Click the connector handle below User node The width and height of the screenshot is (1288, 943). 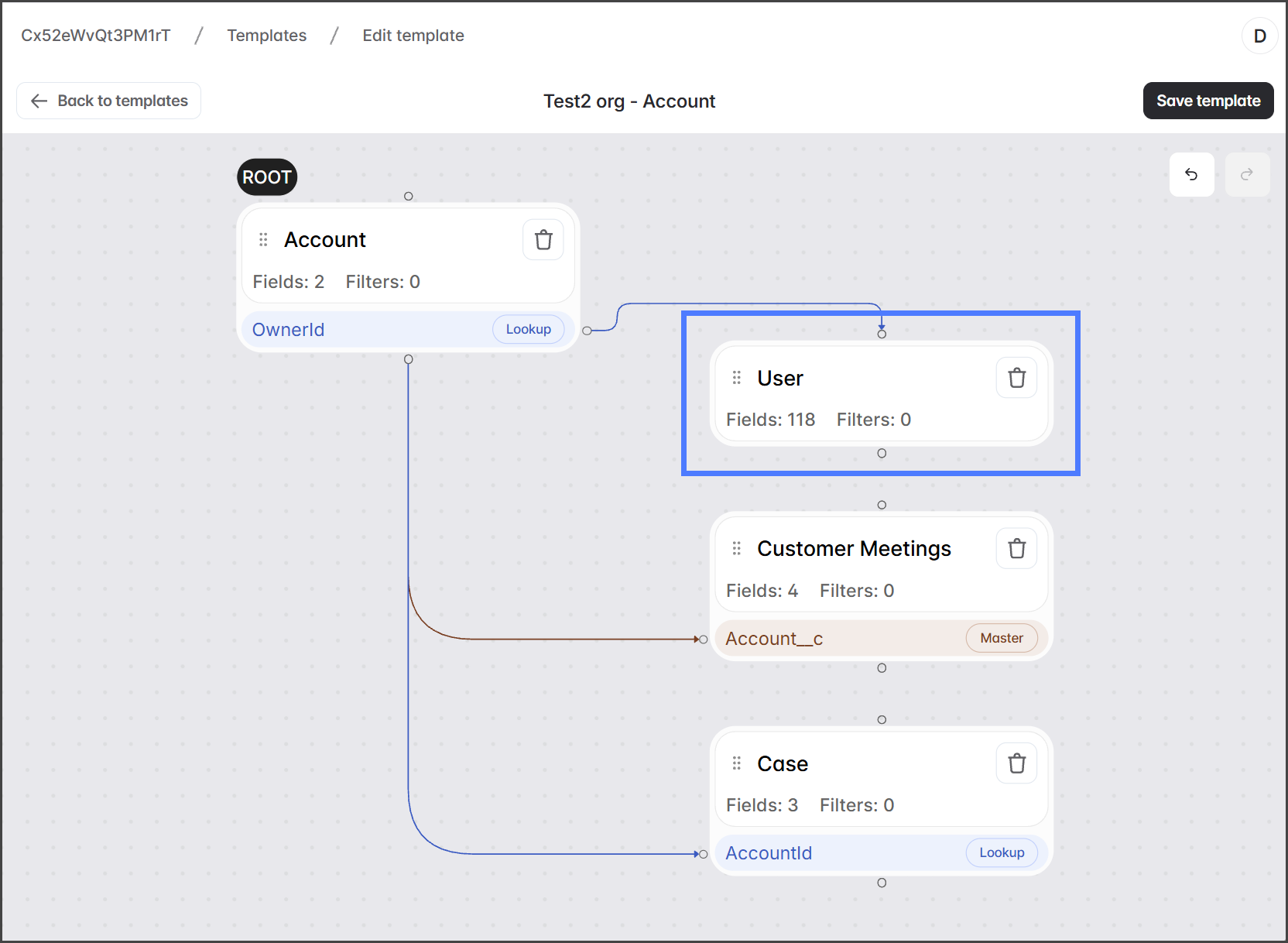882,454
